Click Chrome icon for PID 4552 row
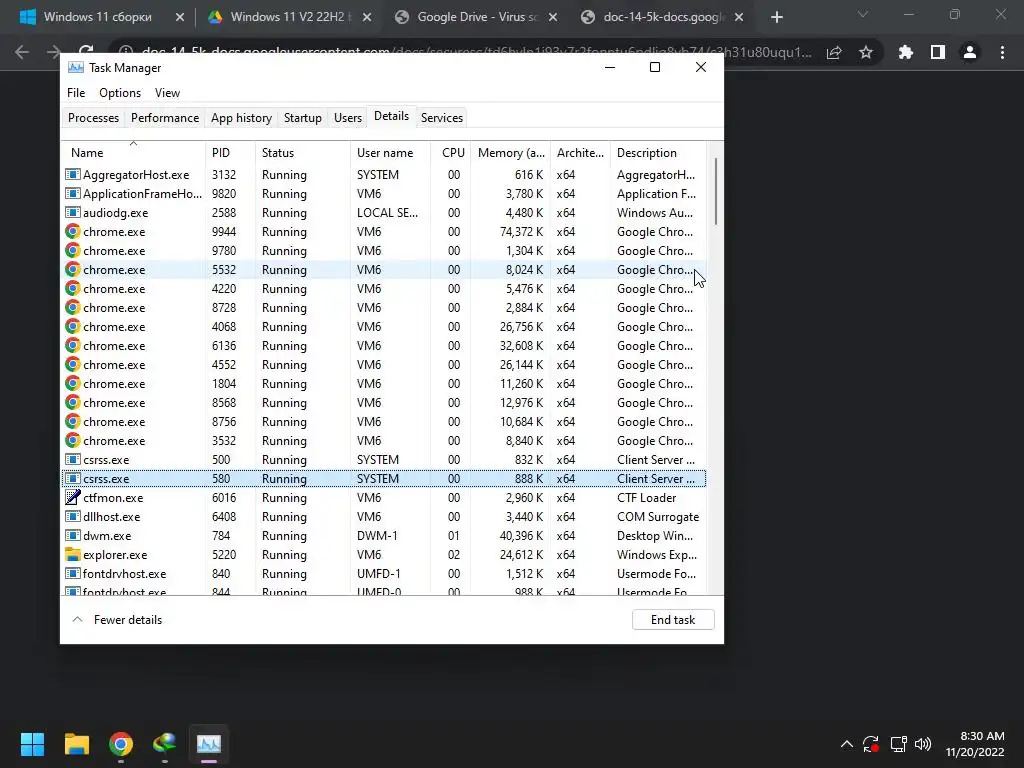1024x768 pixels. tap(72, 364)
